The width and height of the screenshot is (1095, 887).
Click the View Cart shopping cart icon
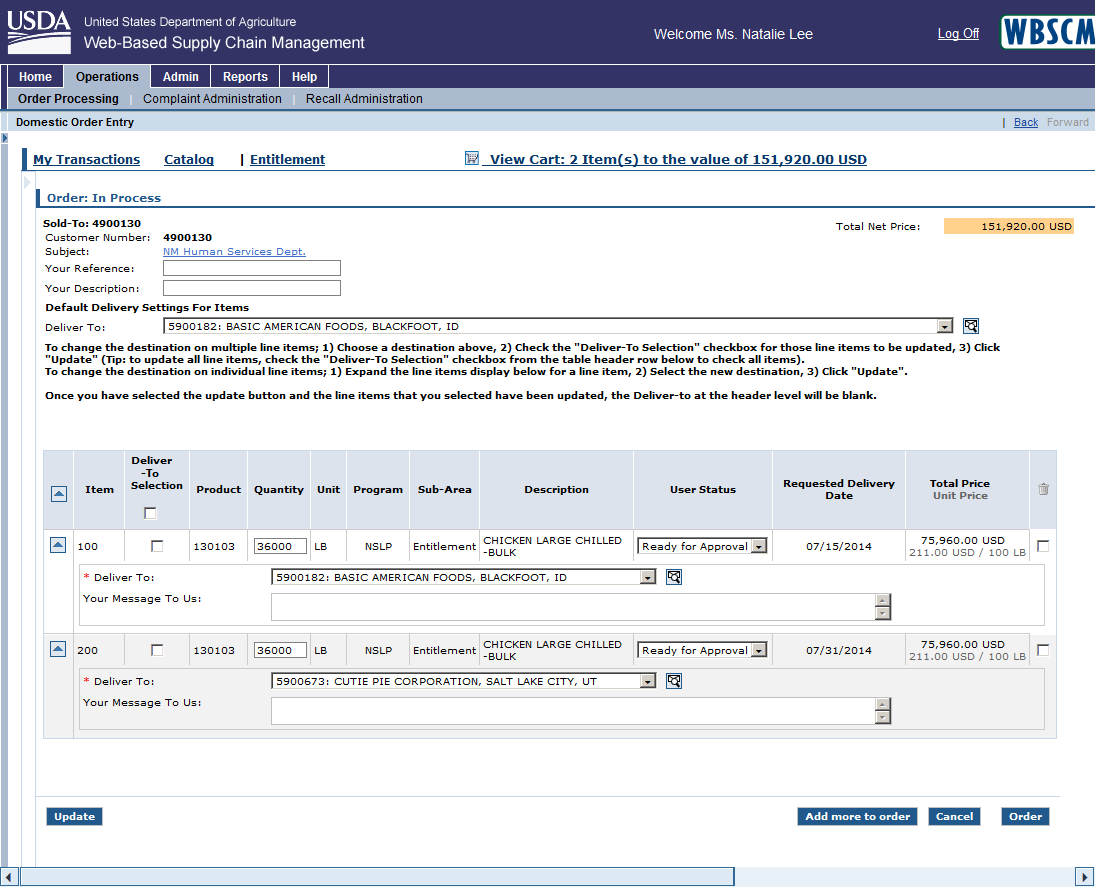tap(472, 159)
